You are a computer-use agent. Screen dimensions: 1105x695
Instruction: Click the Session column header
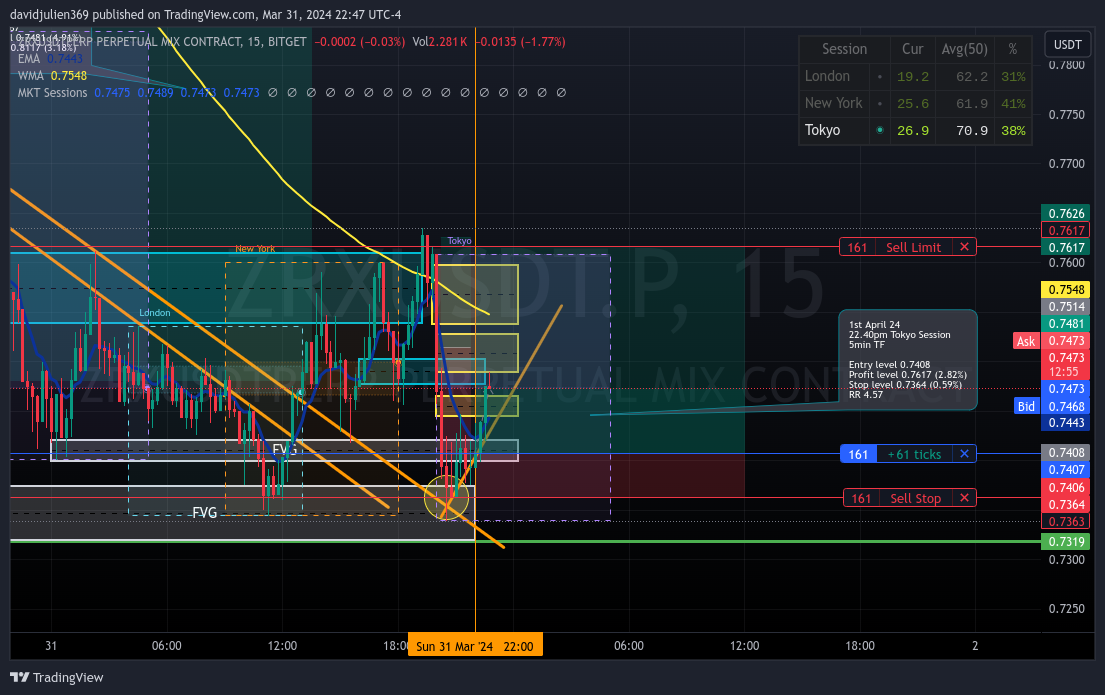844,49
